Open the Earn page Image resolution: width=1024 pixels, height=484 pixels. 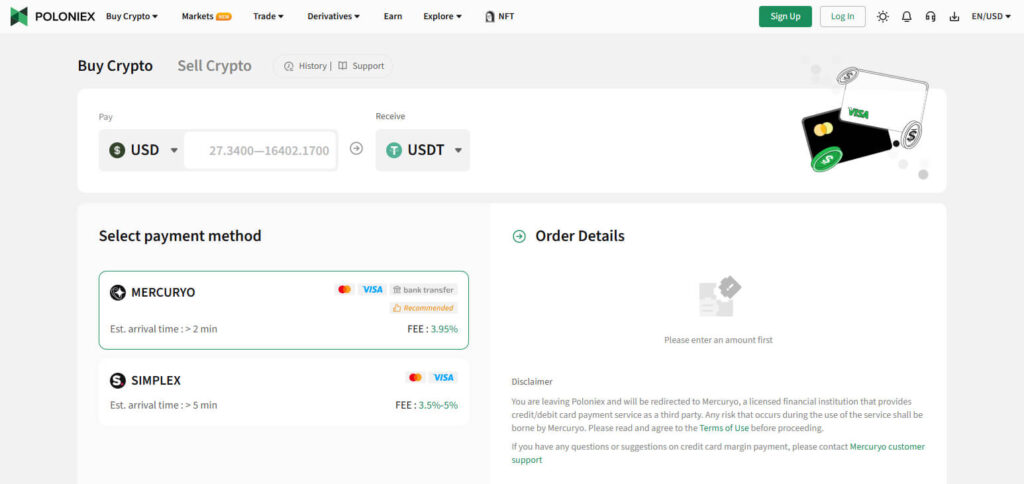coord(393,16)
